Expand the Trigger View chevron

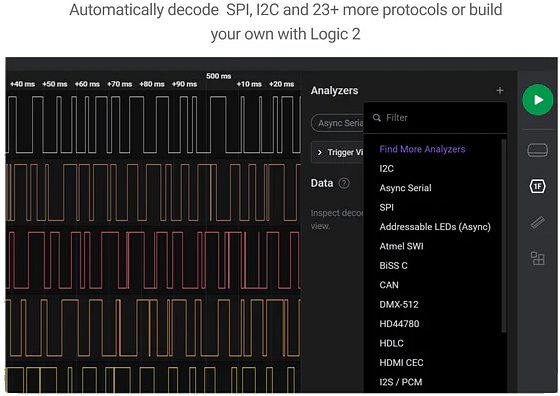click(x=320, y=152)
